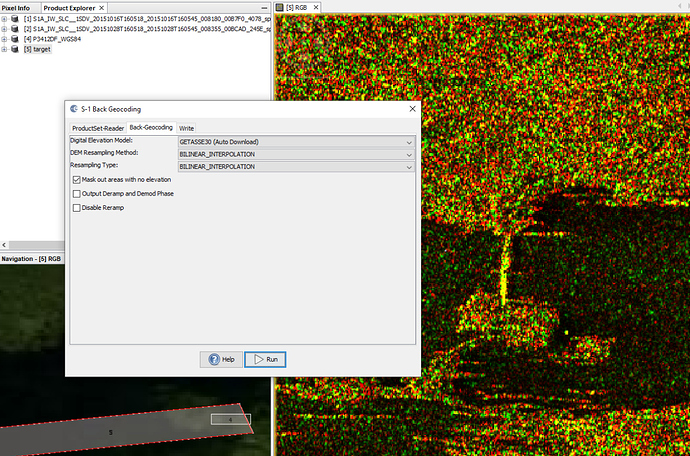Viewport: 690px width, 456px height.
Task: Switch to the Product Explorer tab
Action: (x=69, y=8)
